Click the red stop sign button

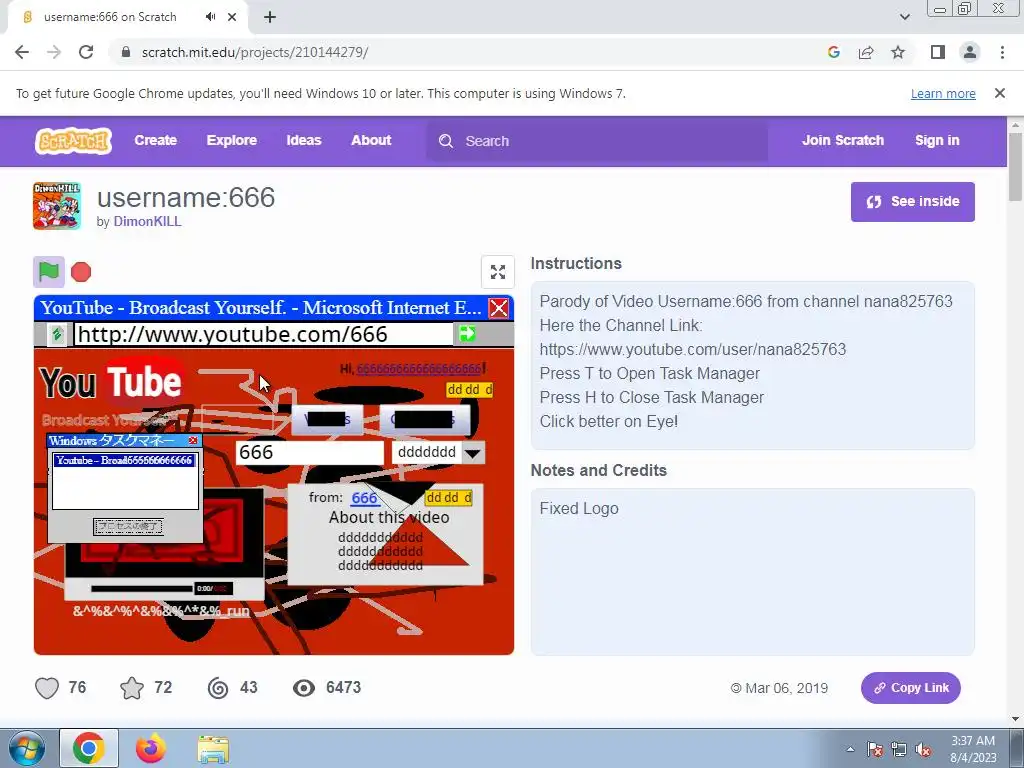[81, 272]
